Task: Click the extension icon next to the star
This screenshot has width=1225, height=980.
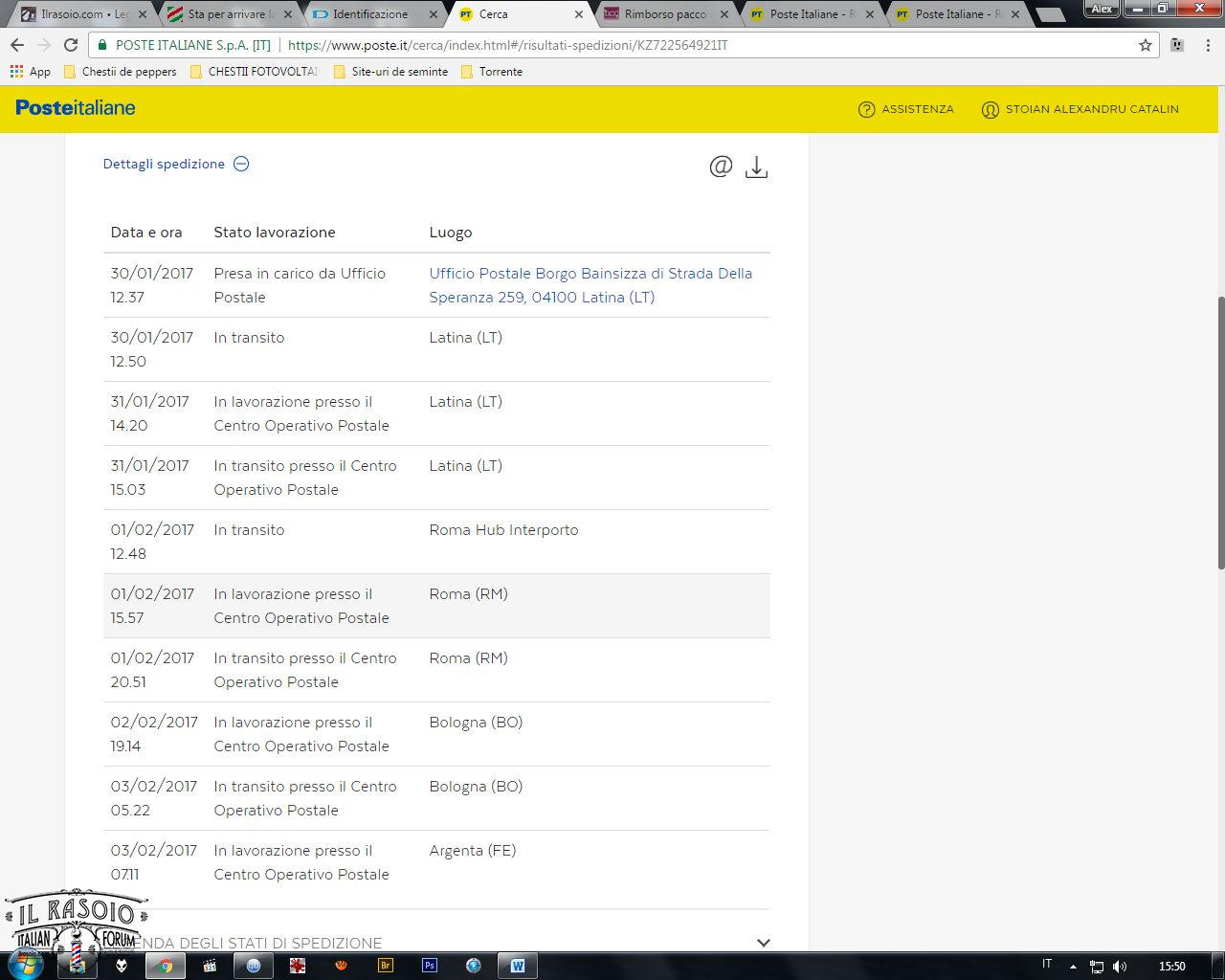Action: coord(1177,45)
